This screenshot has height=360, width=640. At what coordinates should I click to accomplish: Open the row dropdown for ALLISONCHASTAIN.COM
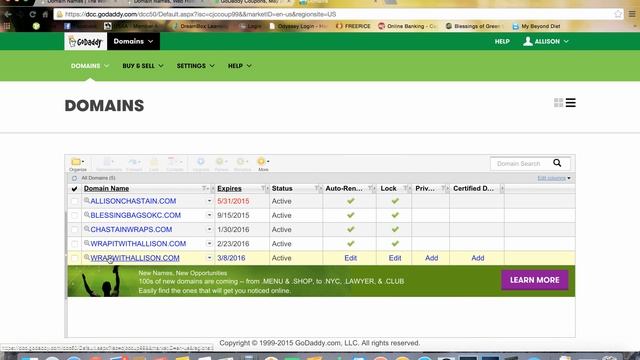click(209, 201)
